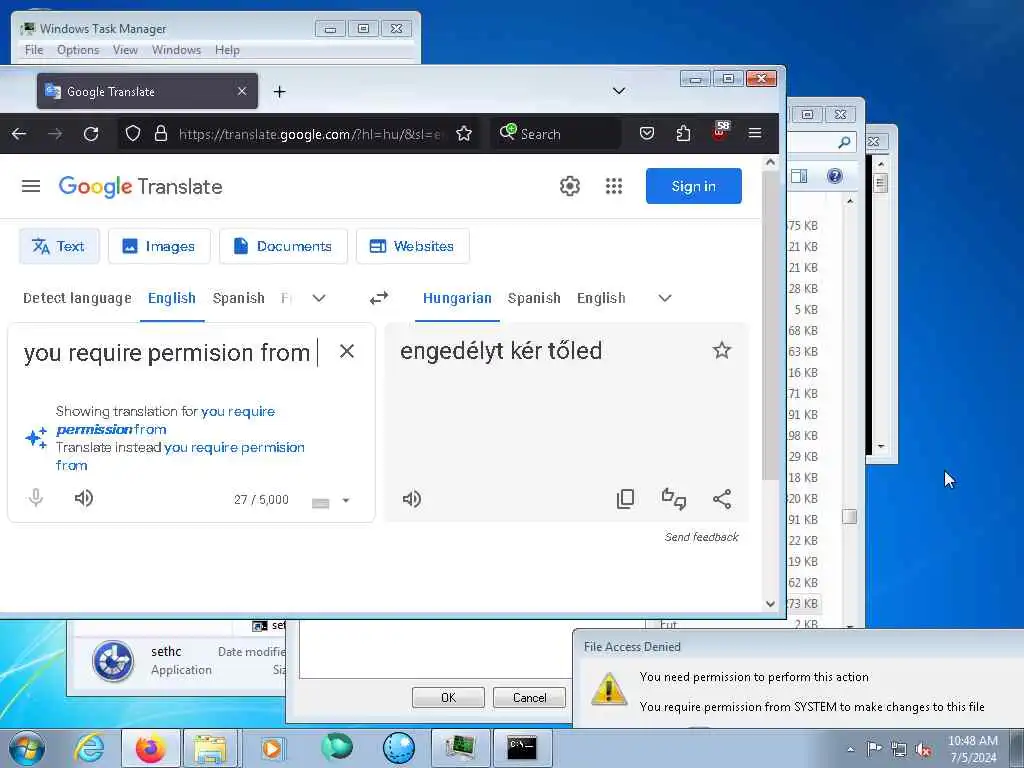
Task: Open Google Translate settings gear
Action: point(569,186)
